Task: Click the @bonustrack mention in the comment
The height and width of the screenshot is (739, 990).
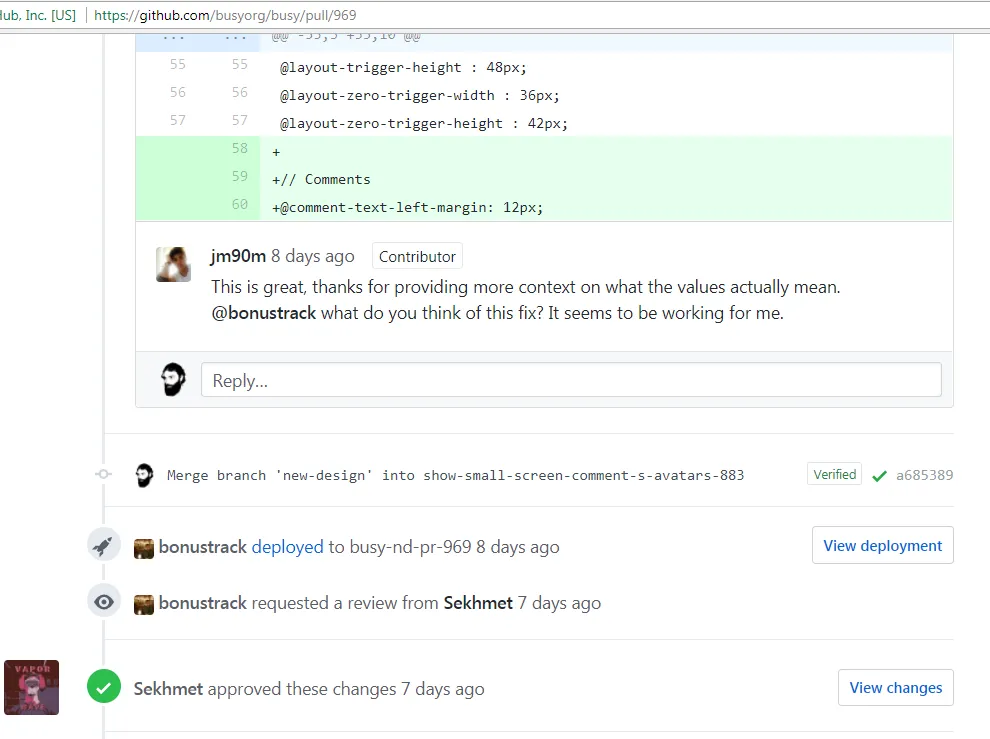Action: tap(263, 313)
